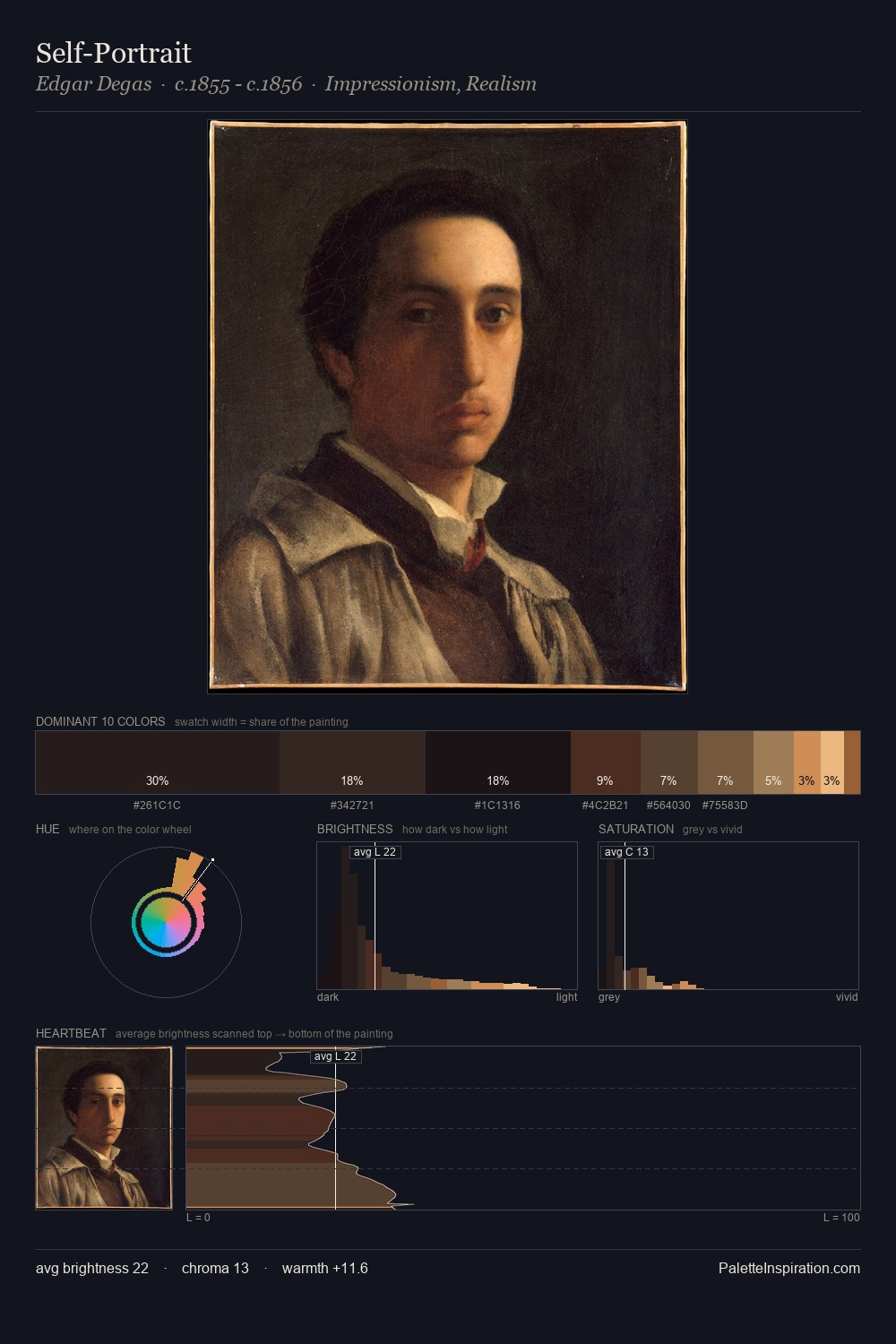Screen dimensions: 896x1344
Task: Click the HUE section heading
Action: coord(47,829)
